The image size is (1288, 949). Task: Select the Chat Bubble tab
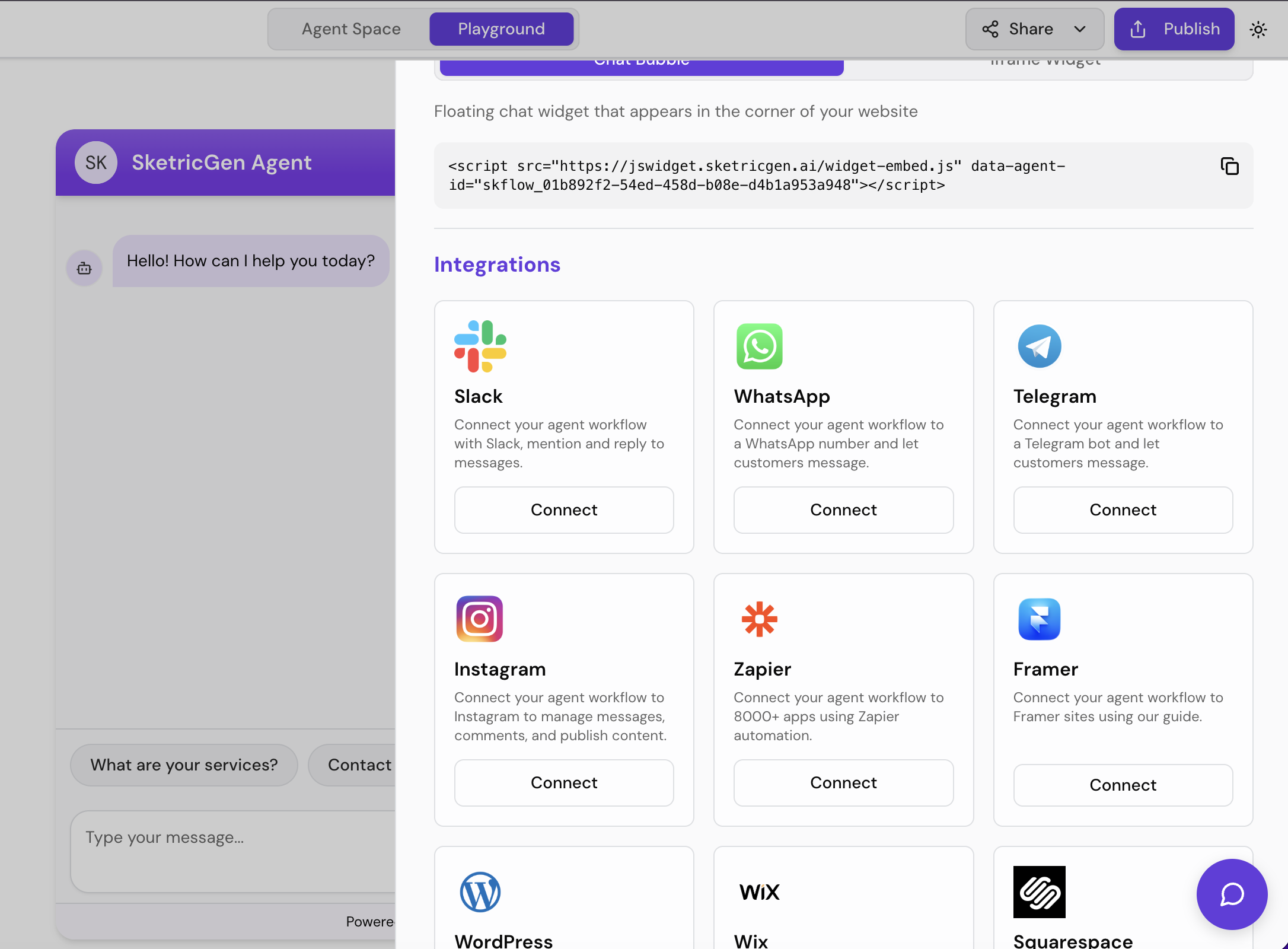pyautogui.click(x=641, y=63)
